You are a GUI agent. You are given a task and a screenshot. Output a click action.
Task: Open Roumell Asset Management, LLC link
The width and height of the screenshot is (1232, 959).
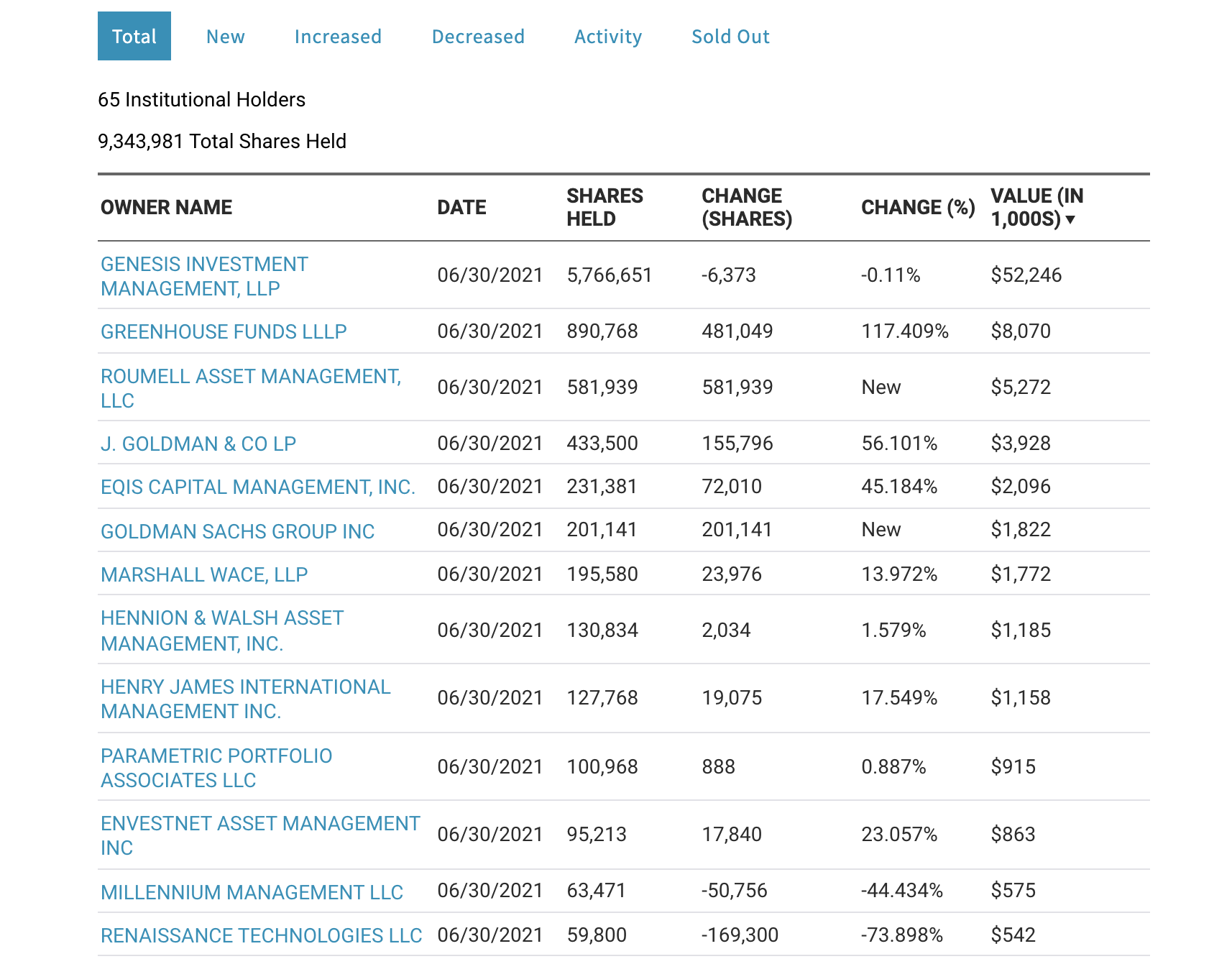tap(251, 388)
